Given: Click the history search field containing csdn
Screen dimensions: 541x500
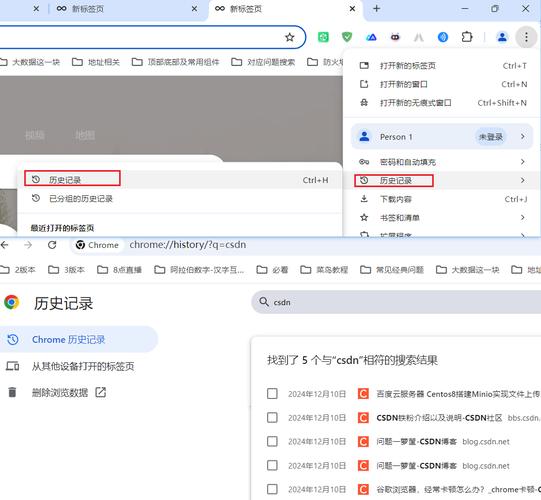Looking at the screenshot, I should click(397, 302).
